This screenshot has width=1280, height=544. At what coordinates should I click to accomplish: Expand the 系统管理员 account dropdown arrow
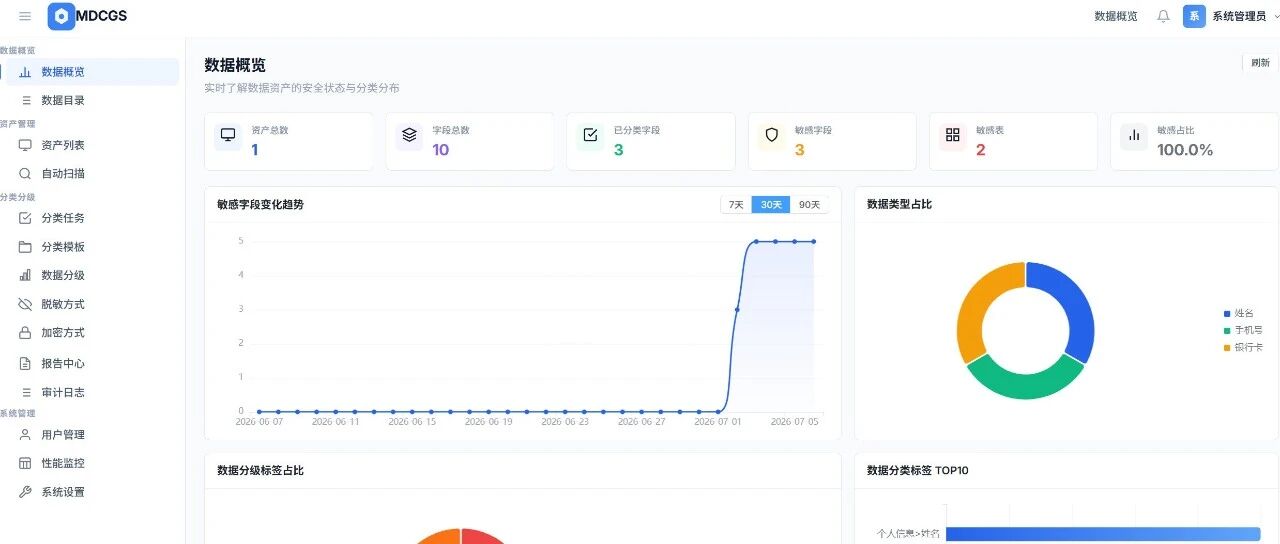click(x=1276, y=16)
